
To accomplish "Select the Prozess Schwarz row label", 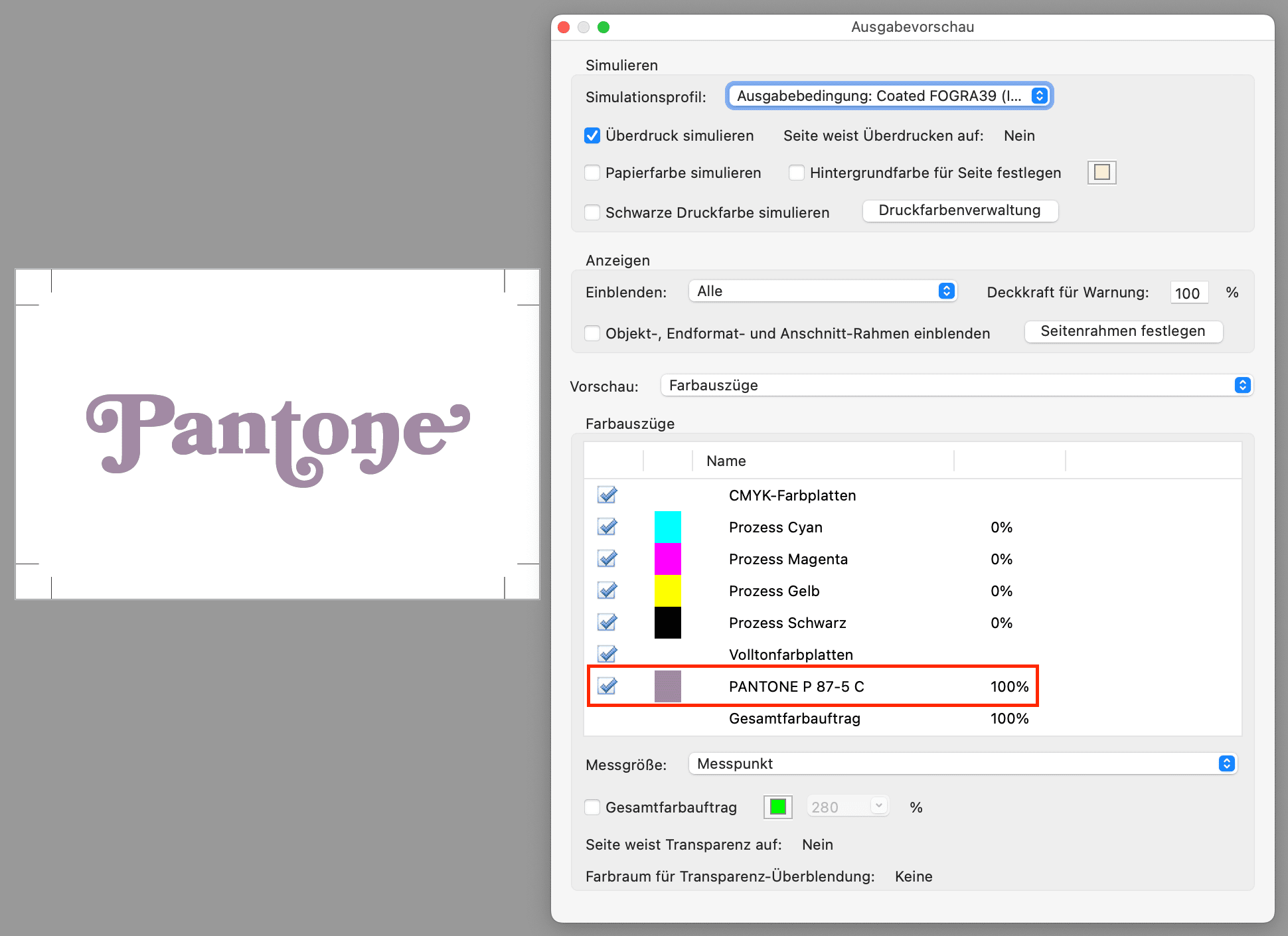I will (x=787, y=623).
